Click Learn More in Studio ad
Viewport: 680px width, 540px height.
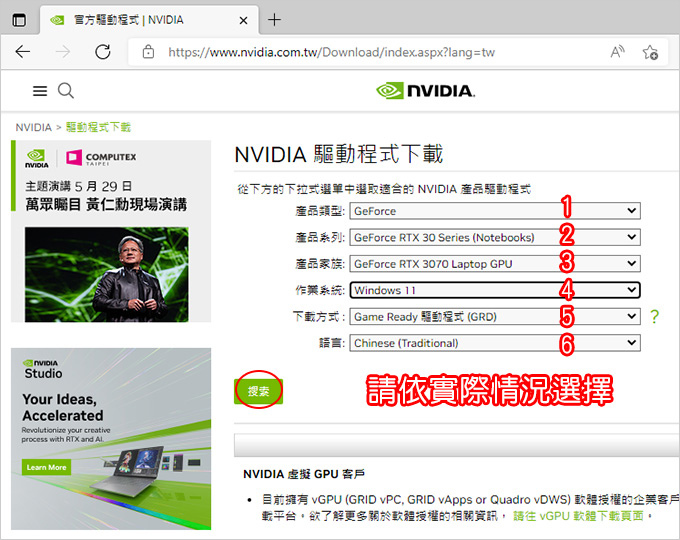(46, 467)
